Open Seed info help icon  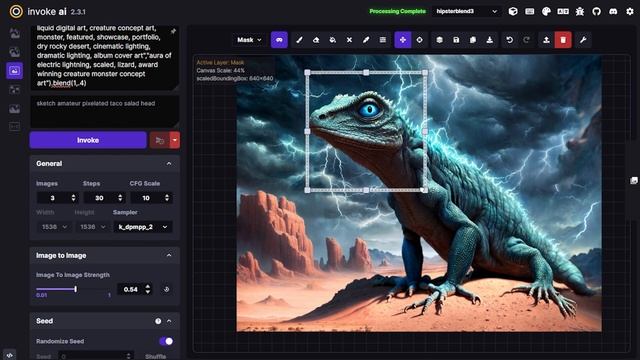click(158, 321)
